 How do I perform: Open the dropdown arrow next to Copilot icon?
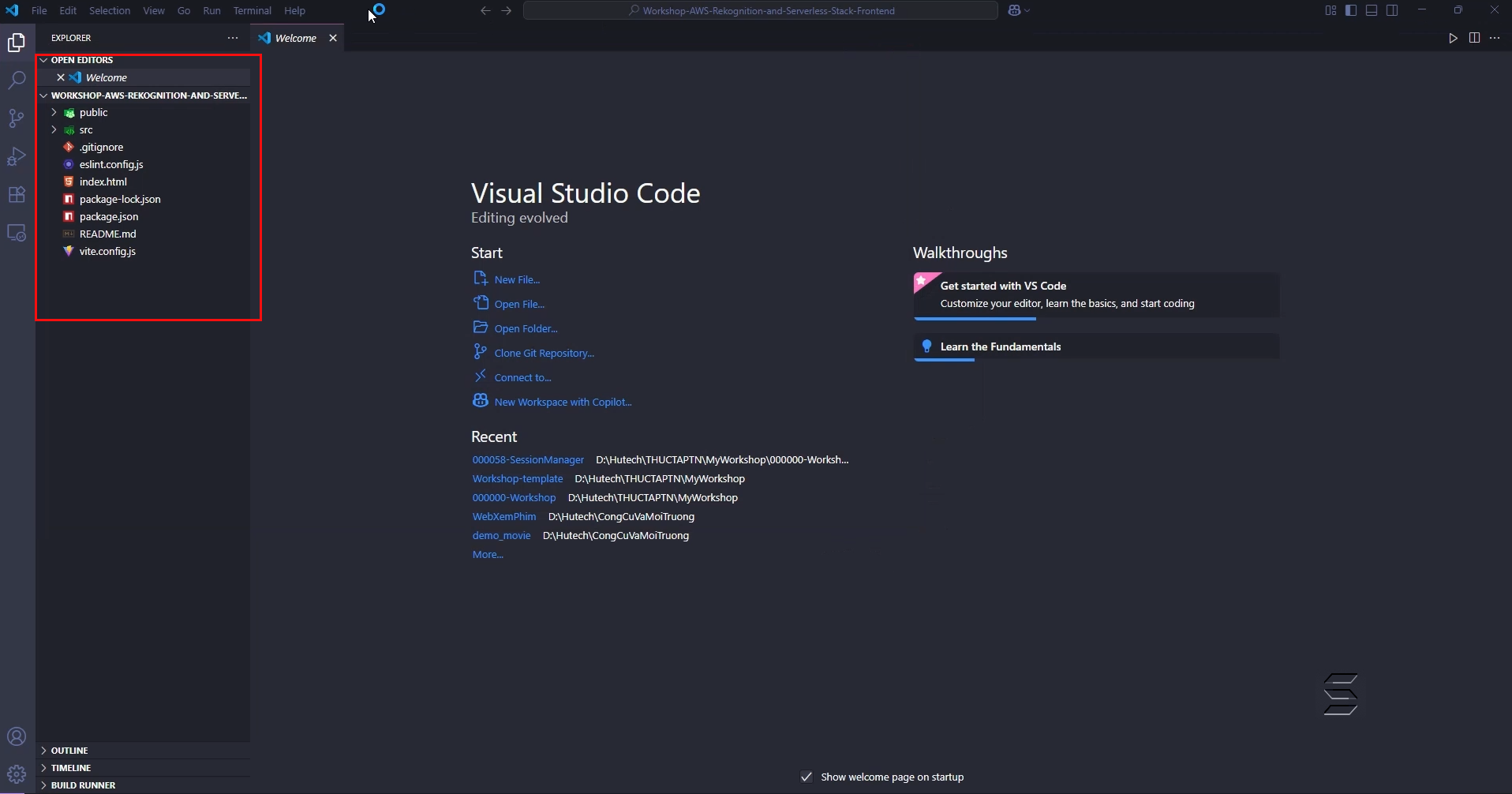point(1027,10)
